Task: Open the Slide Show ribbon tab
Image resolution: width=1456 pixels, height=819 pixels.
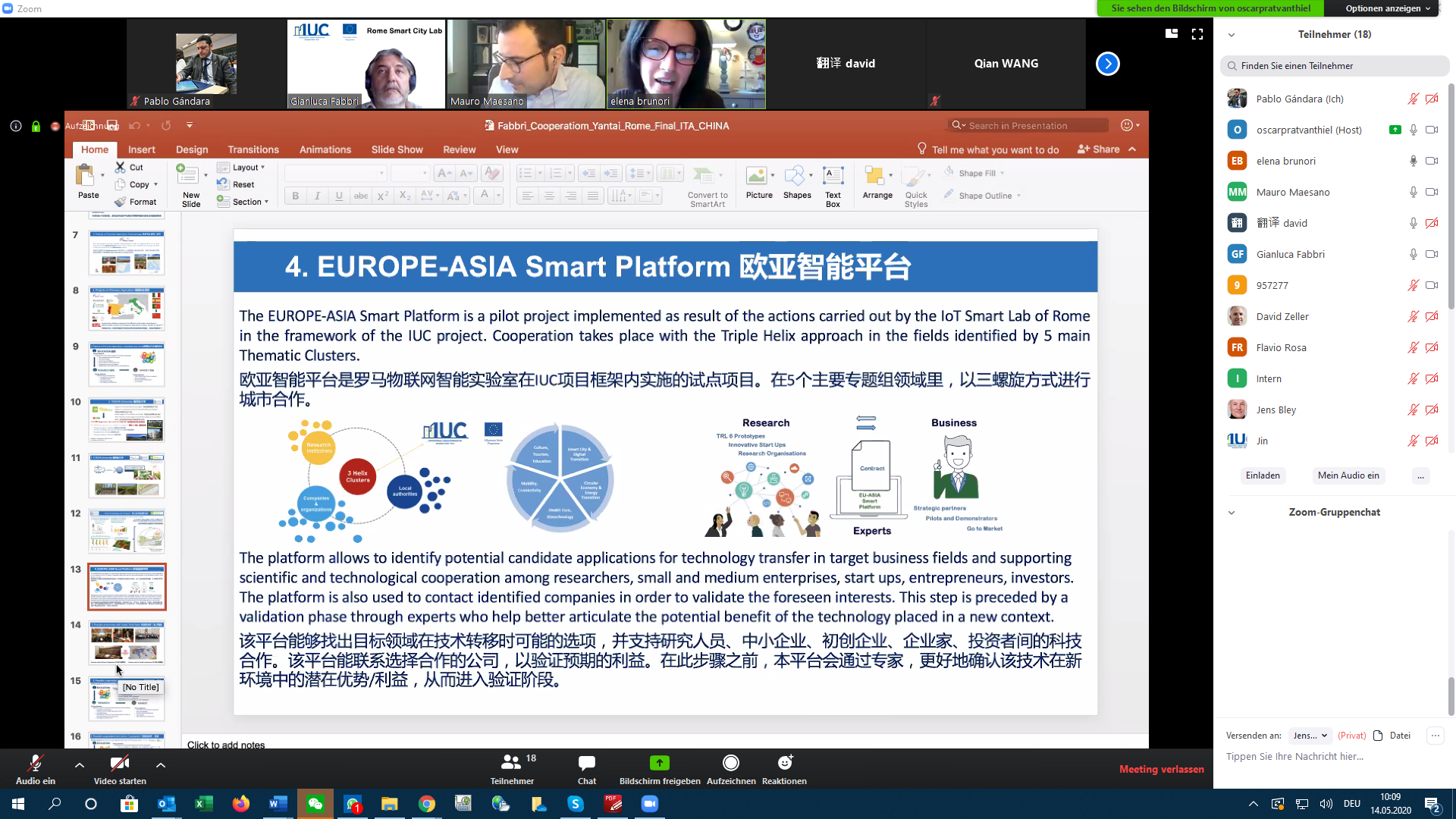Action: pyautogui.click(x=397, y=149)
